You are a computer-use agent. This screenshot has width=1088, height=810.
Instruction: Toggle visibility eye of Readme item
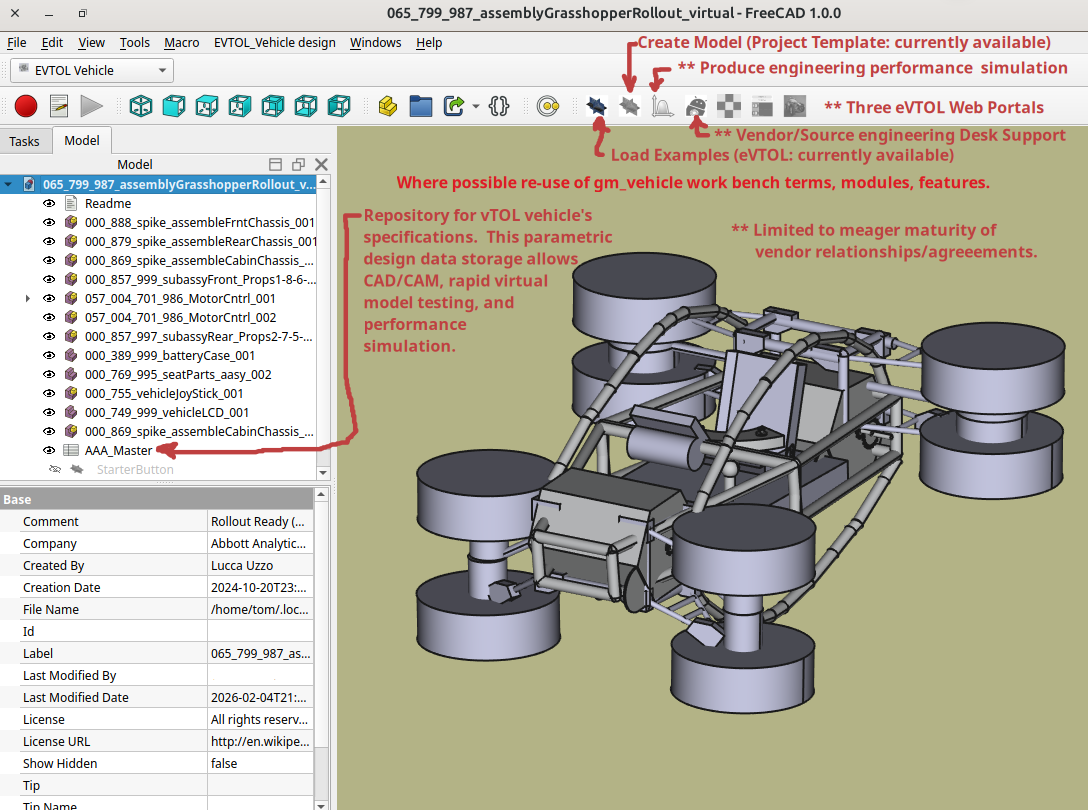pyautogui.click(x=49, y=203)
